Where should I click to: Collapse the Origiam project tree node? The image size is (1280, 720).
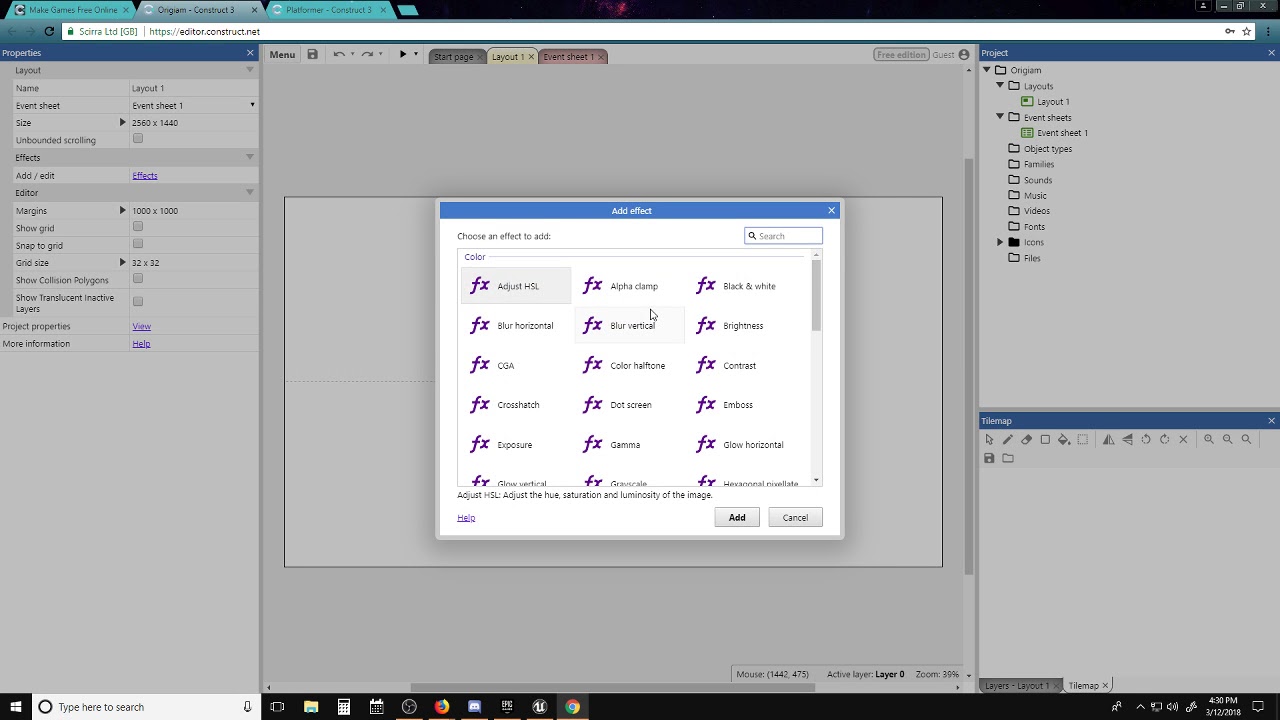(986, 70)
